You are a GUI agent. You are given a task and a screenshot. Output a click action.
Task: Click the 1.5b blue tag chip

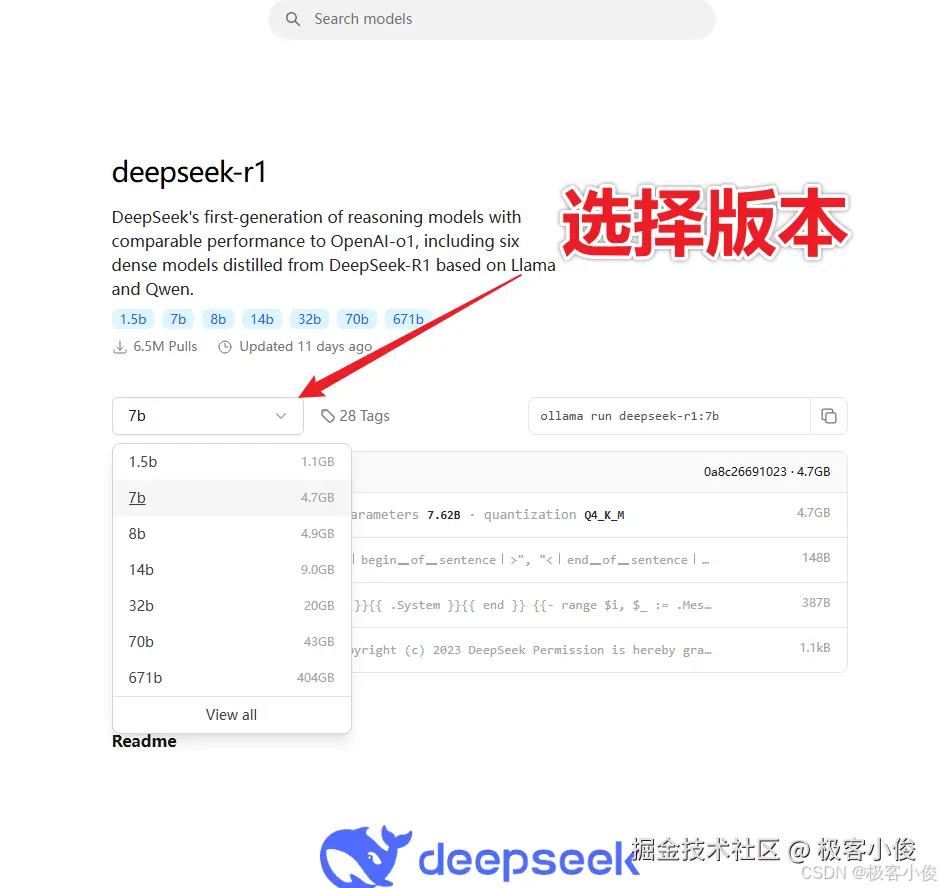point(133,319)
